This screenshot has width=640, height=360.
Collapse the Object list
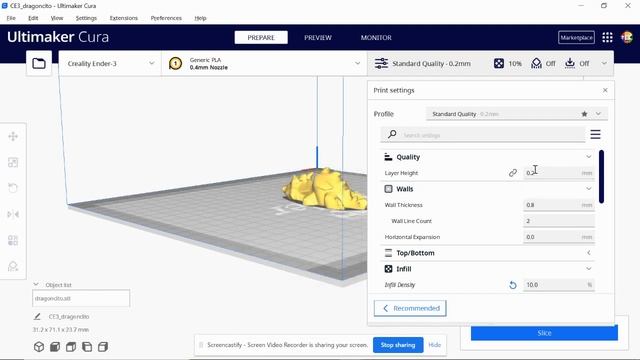pos(36,284)
